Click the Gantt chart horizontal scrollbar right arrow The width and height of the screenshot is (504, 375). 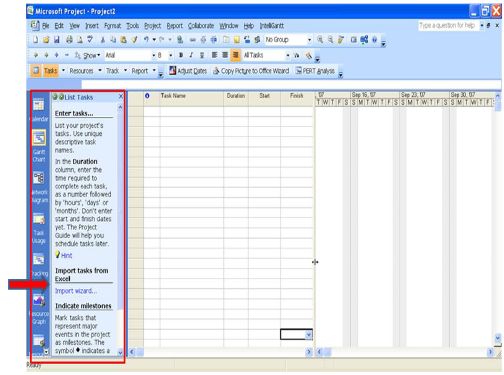pos(490,351)
